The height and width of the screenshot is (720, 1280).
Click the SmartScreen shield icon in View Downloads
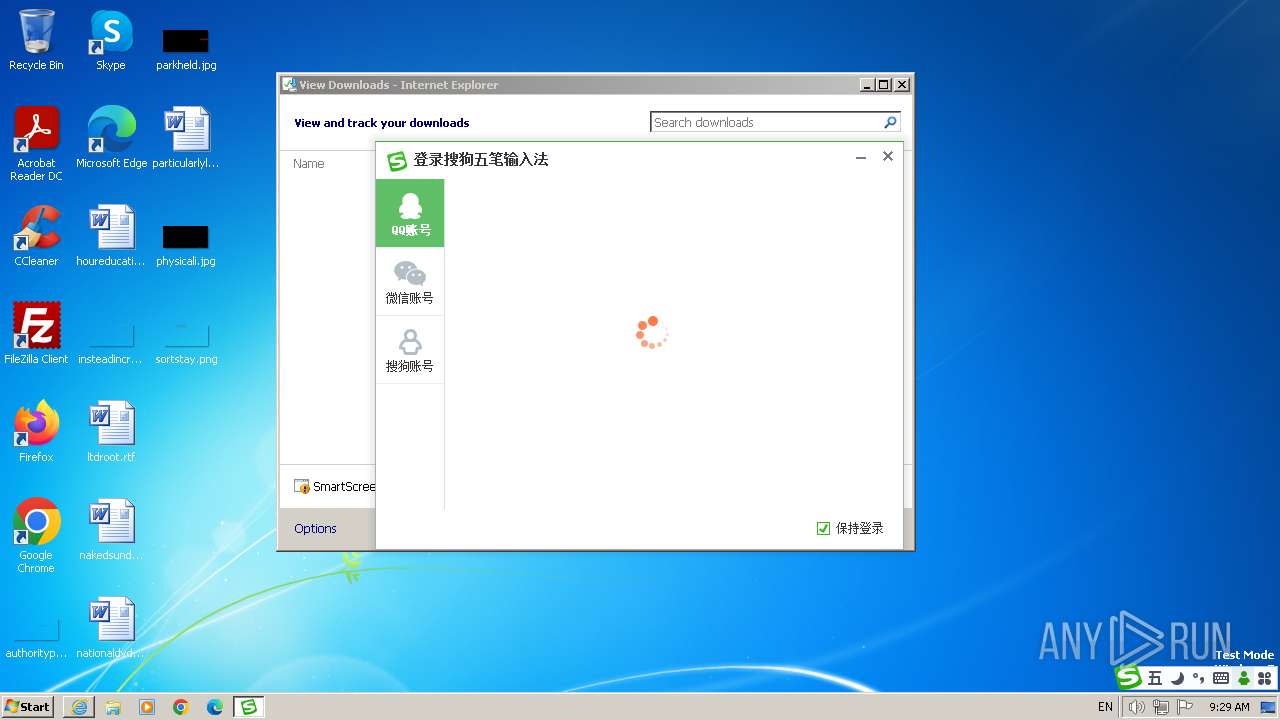(x=301, y=487)
